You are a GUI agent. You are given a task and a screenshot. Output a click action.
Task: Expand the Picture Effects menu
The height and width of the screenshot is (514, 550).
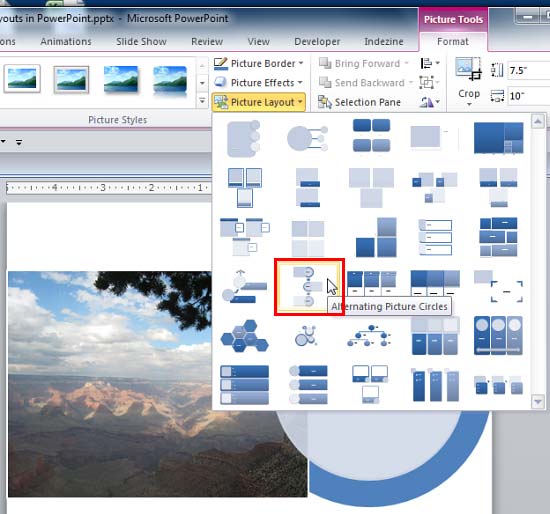coord(259,83)
